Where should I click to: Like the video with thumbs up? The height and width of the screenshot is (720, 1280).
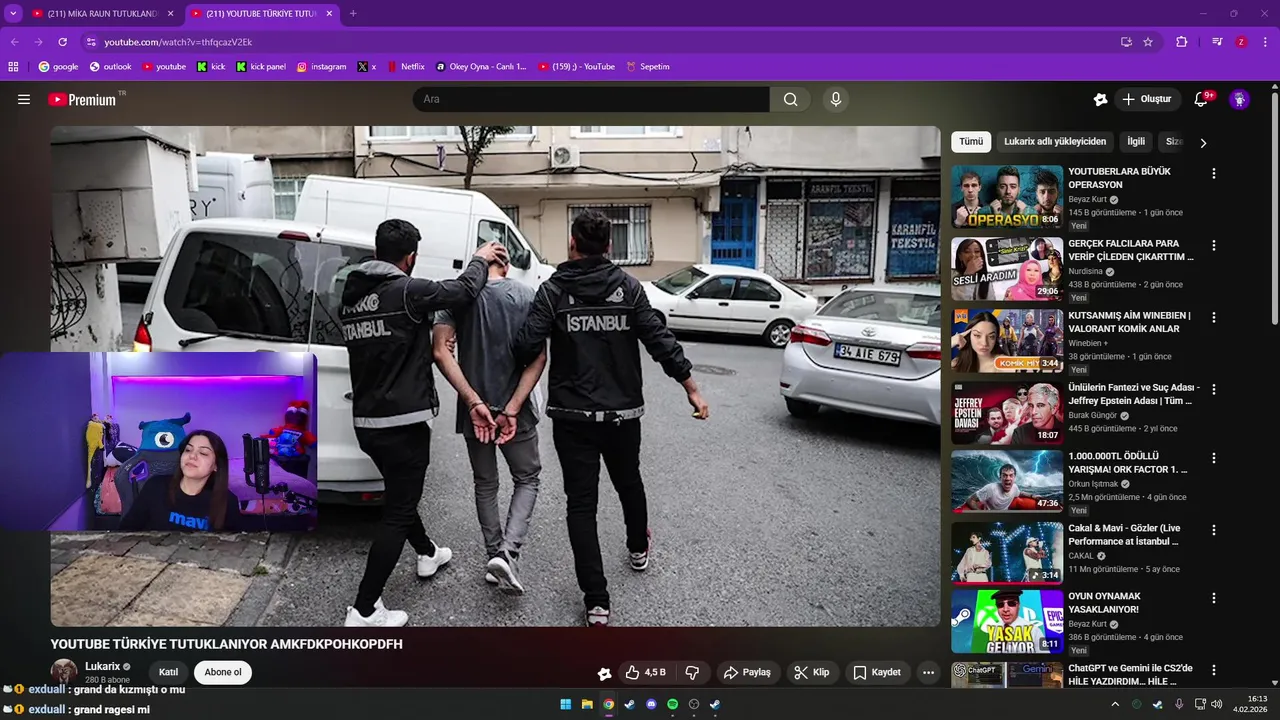tap(645, 672)
